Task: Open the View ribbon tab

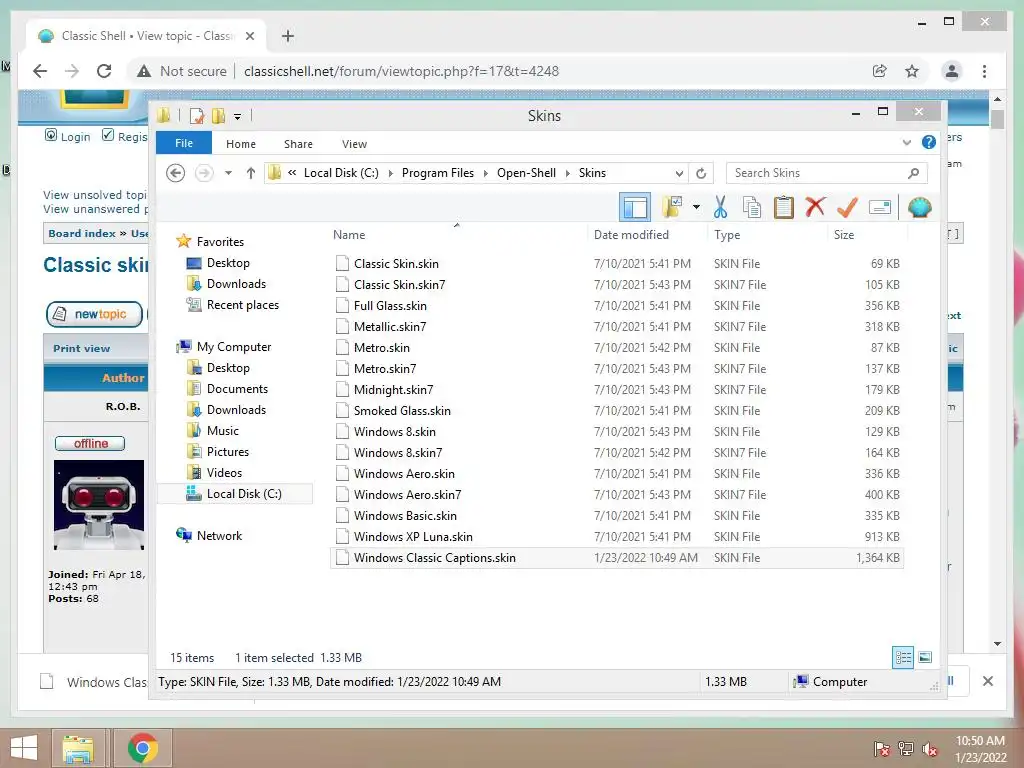Action: [354, 144]
